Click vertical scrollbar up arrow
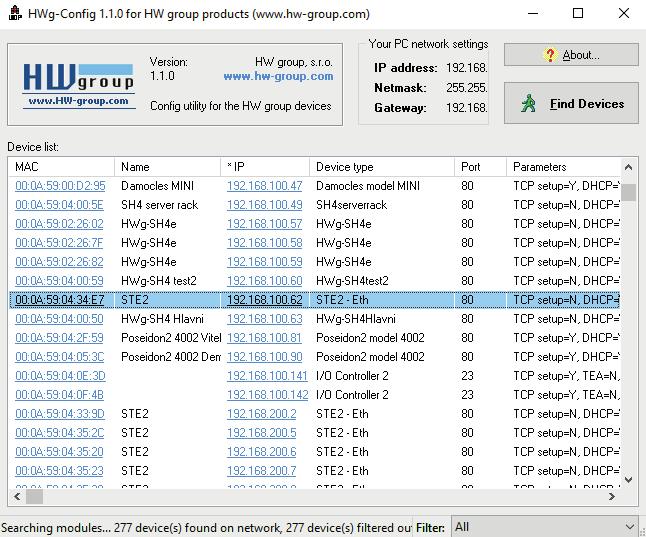The width and height of the screenshot is (646, 537). [x=629, y=167]
